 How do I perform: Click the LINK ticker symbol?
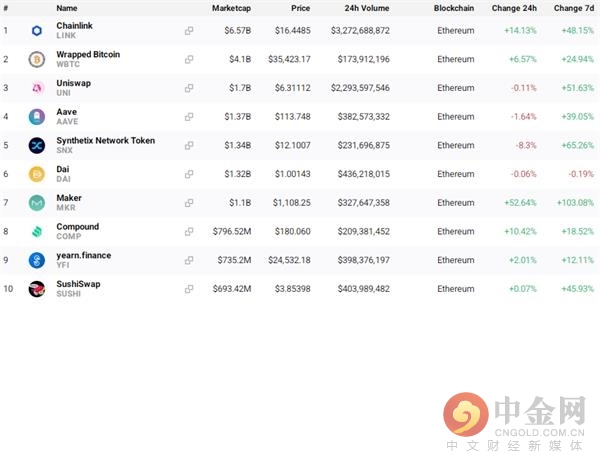[x=66, y=36]
